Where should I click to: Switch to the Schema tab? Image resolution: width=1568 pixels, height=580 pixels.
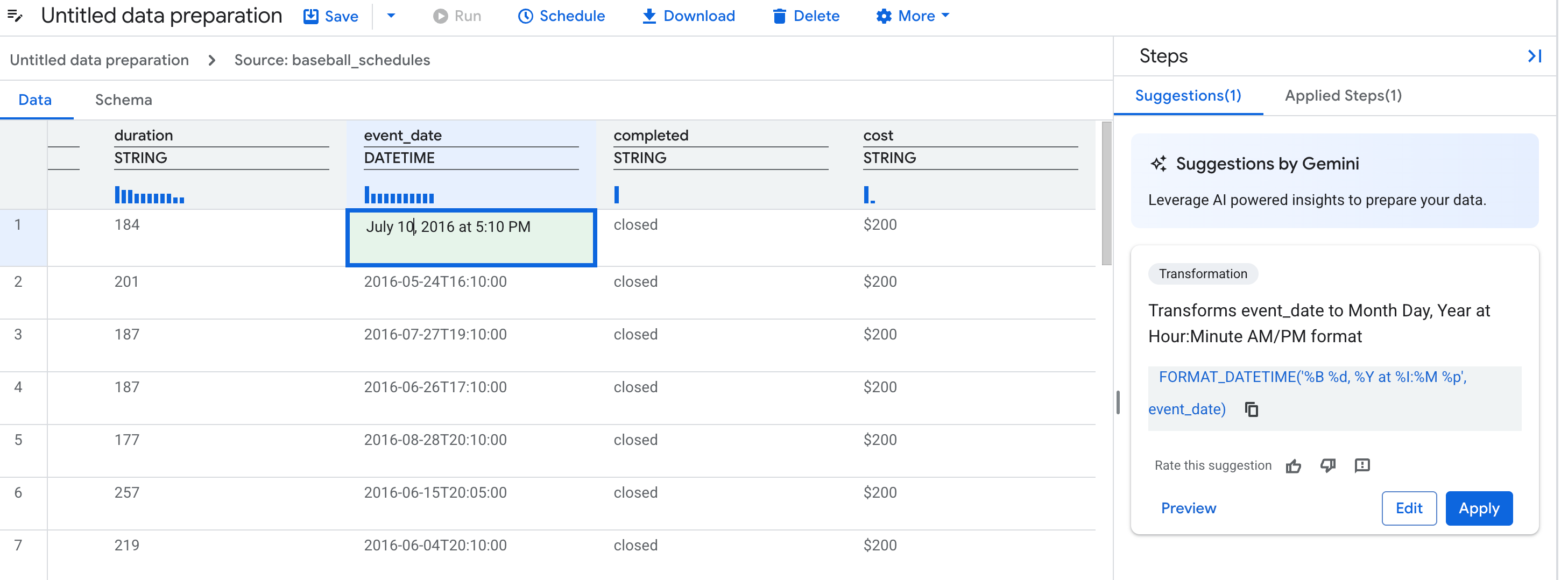pos(123,99)
